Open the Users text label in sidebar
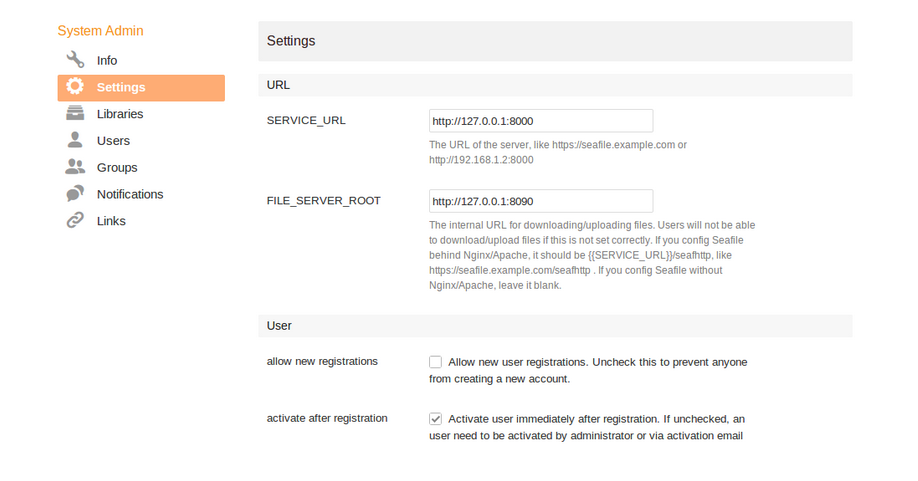 click(x=113, y=141)
